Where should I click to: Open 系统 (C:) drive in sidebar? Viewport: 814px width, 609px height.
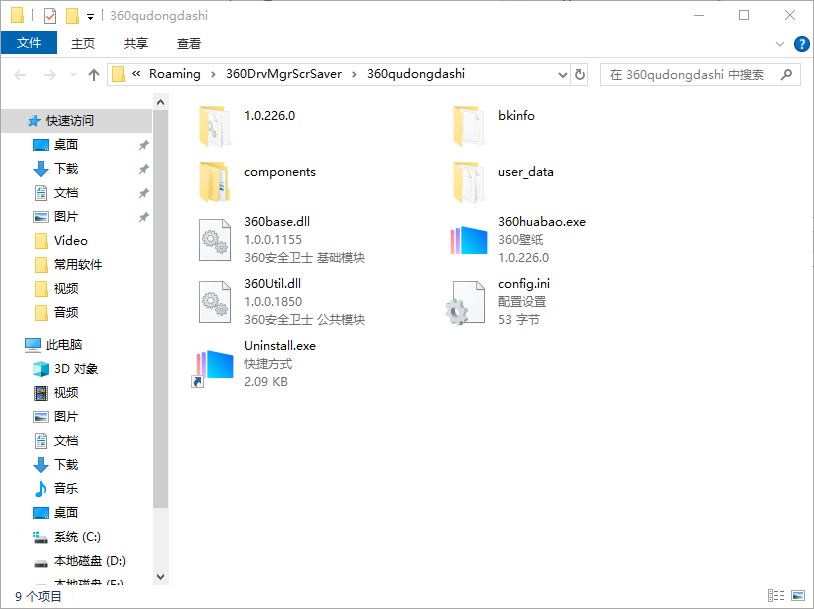click(x=66, y=536)
